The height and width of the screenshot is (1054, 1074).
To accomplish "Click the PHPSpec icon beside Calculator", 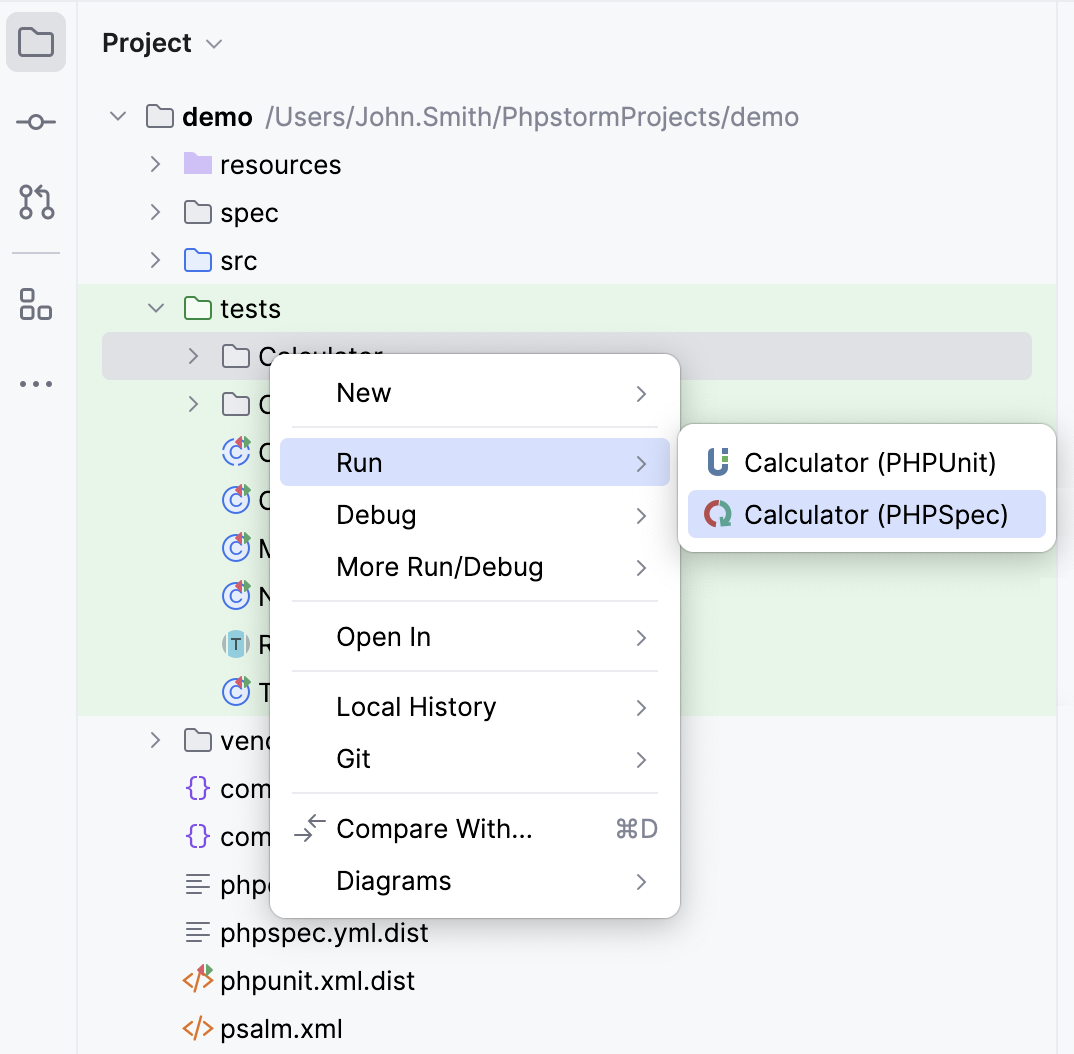I will [x=716, y=514].
